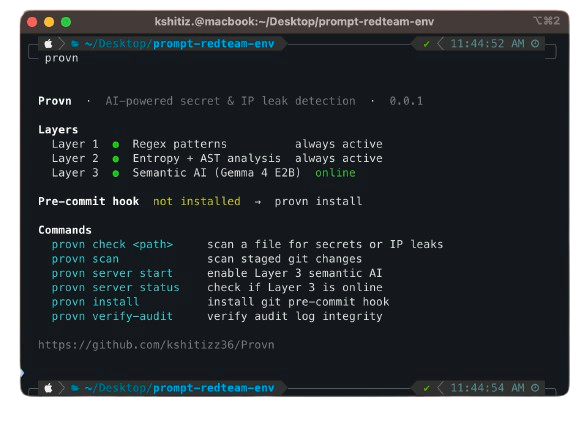Screen dimensions: 584x427
Task: Click the provn check <path> command
Action: 112,245
